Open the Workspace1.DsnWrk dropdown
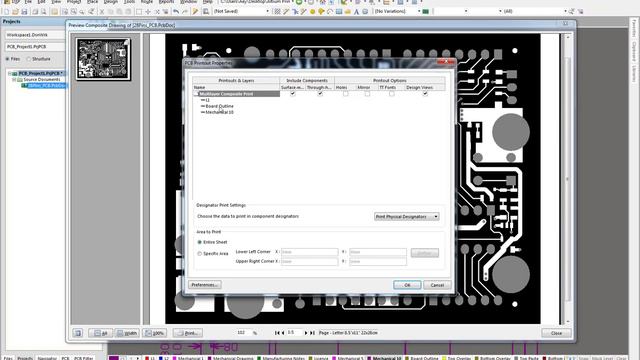 [x=35, y=35]
